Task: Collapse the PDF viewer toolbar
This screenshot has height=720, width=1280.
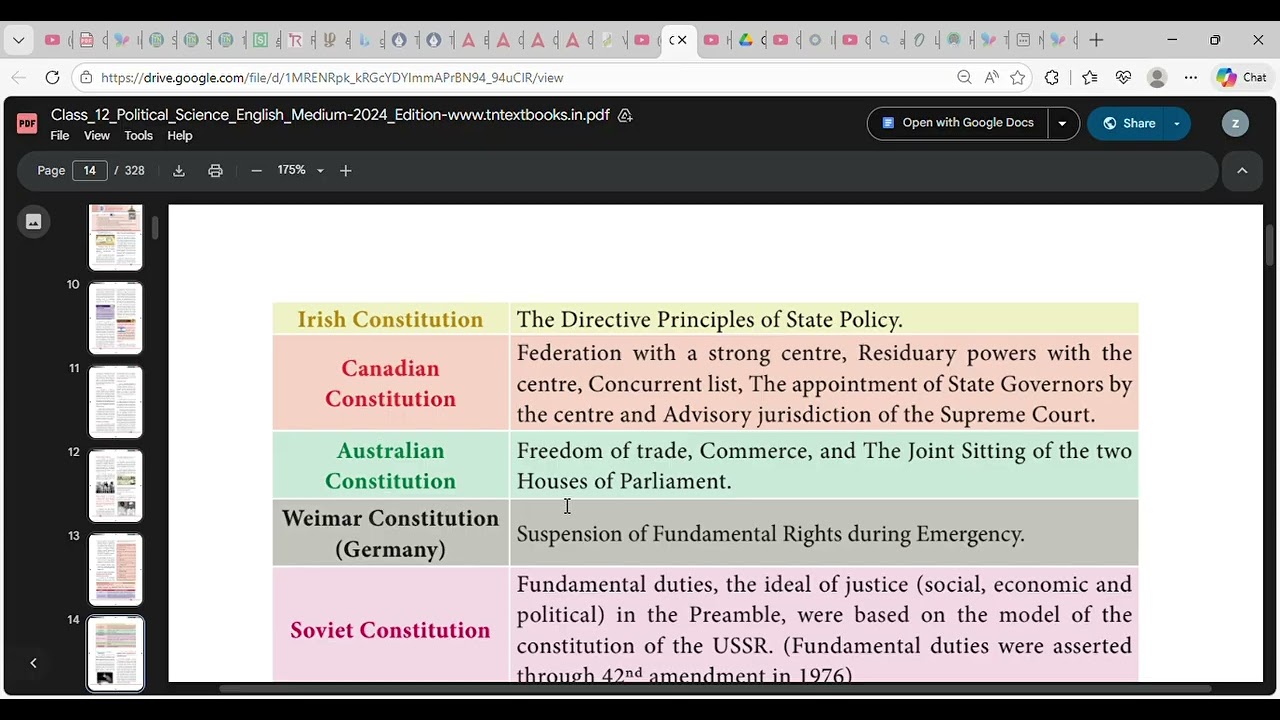Action: click(1242, 171)
